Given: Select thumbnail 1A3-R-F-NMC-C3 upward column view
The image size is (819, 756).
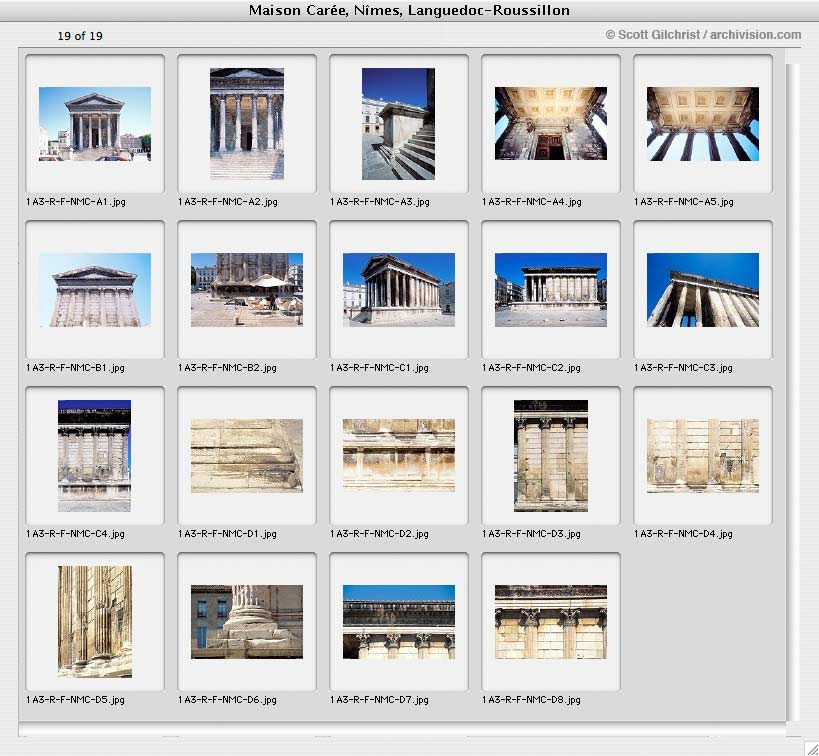Looking at the screenshot, I should [x=703, y=290].
